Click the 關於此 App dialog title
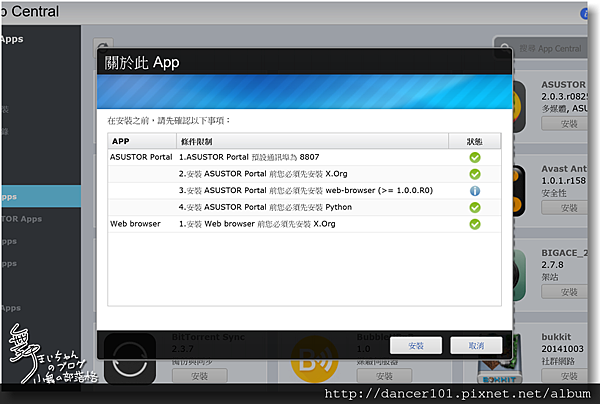 tap(142, 62)
